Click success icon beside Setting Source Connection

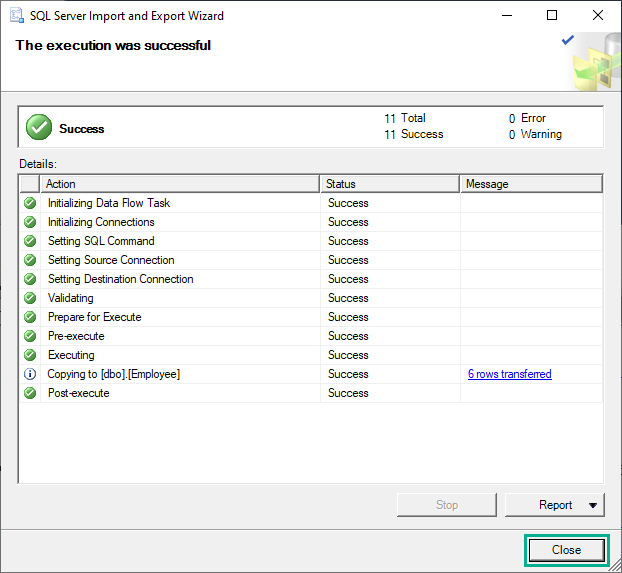pyautogui.click(x=30, y=260)
